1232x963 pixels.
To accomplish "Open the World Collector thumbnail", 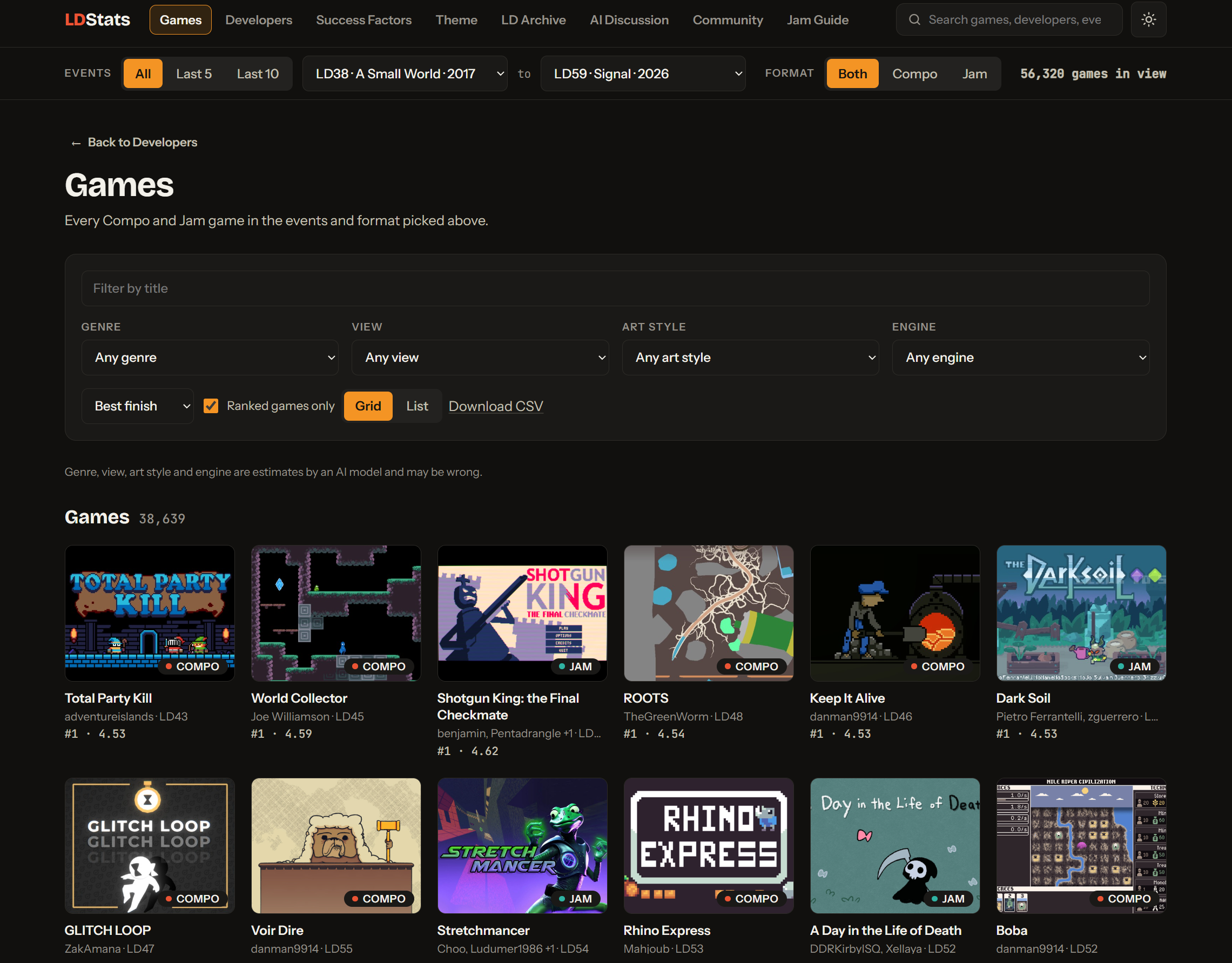I will pyautogui.click(x=336, y=612).
